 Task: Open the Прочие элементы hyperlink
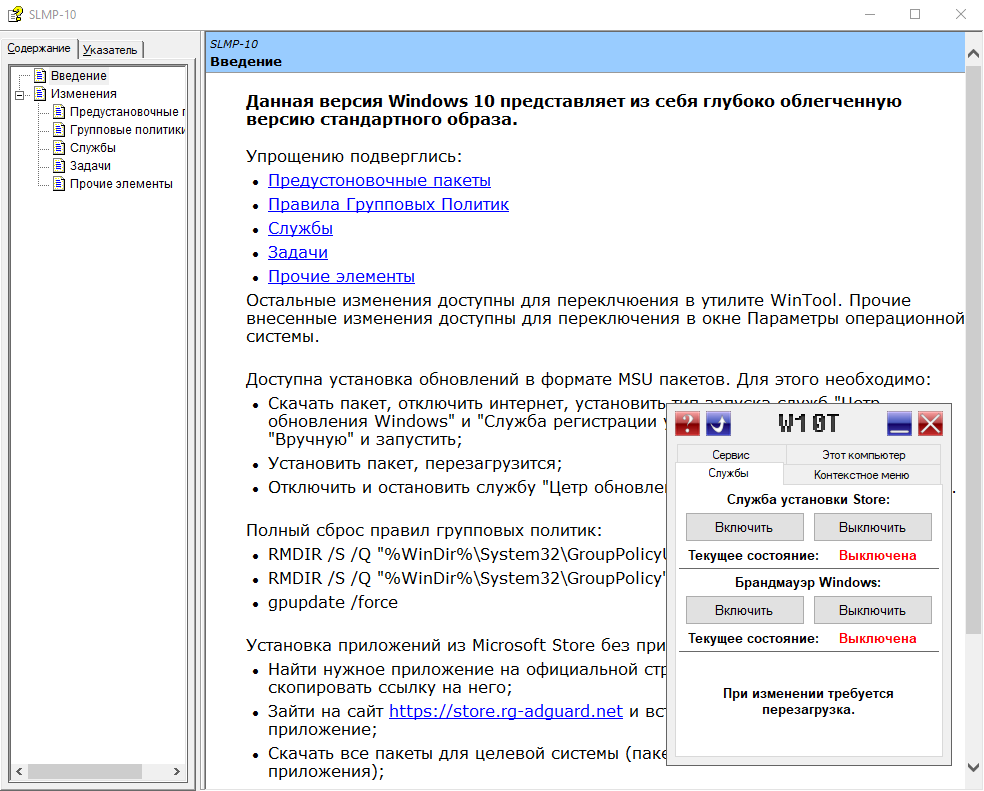click(x=341, y=277)
